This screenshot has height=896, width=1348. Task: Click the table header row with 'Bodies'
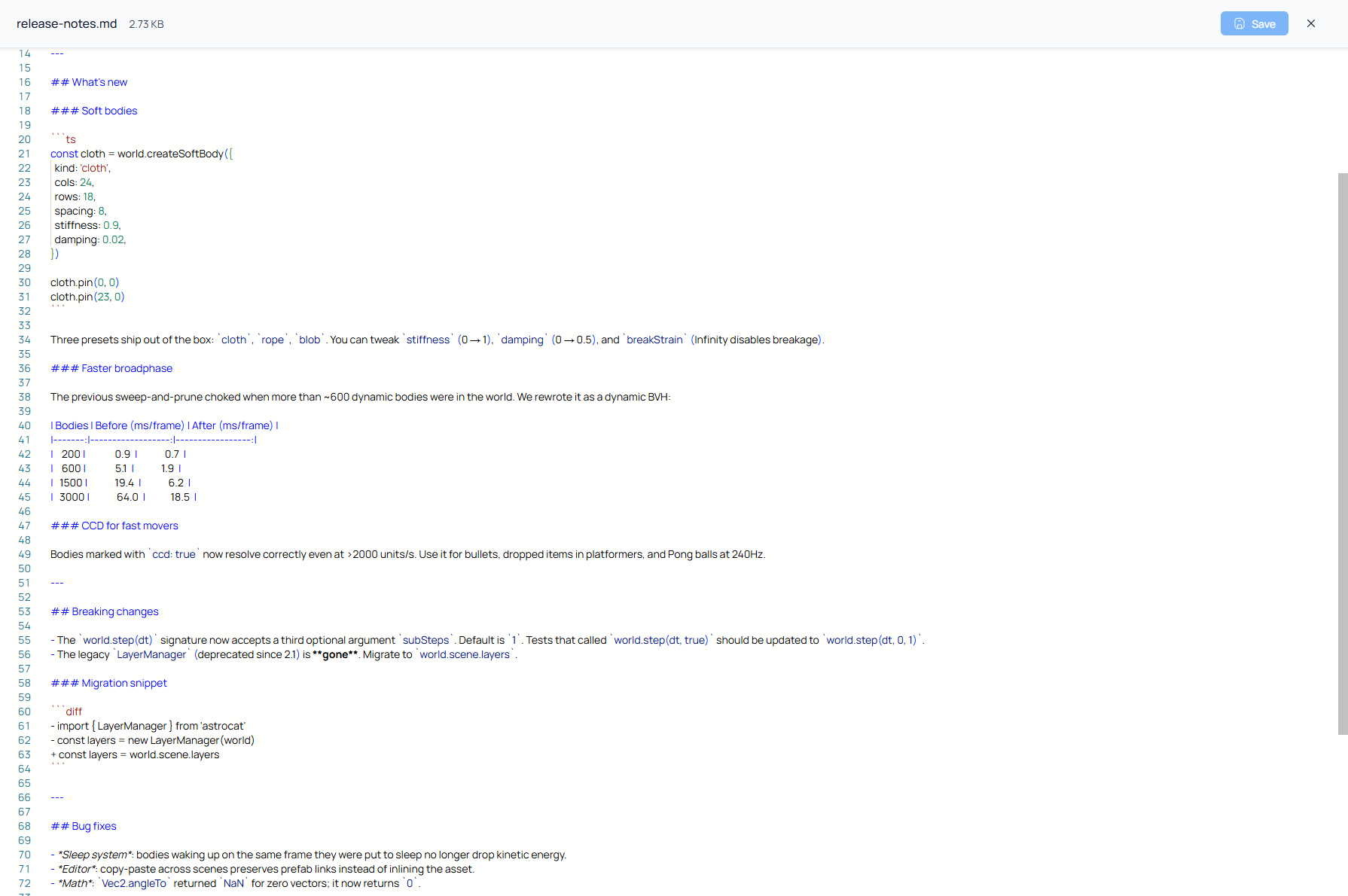pyautogui.click(x=164, y=425)
